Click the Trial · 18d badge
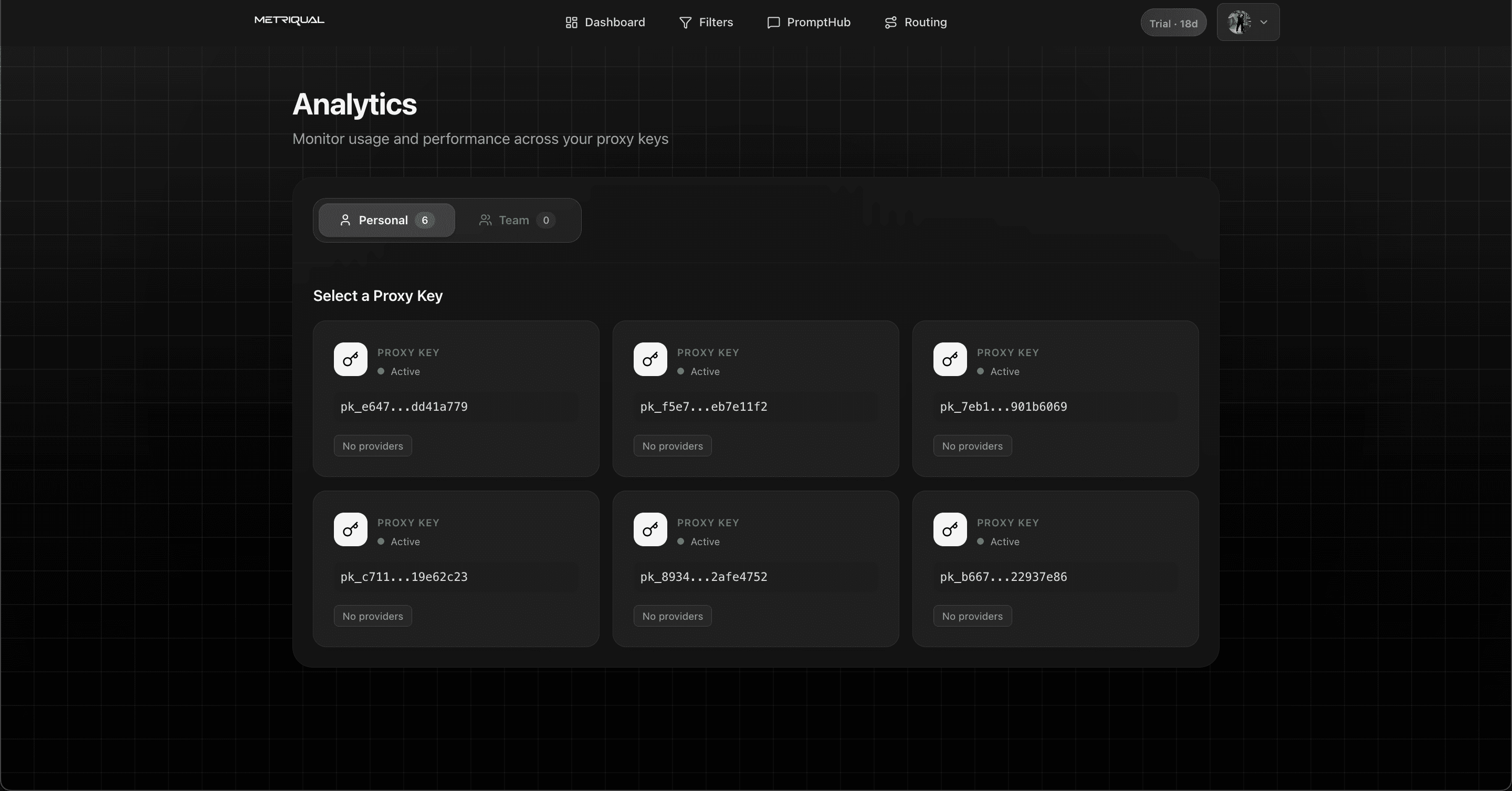This screenshot has width=1512, height=791. point(1173,23)
